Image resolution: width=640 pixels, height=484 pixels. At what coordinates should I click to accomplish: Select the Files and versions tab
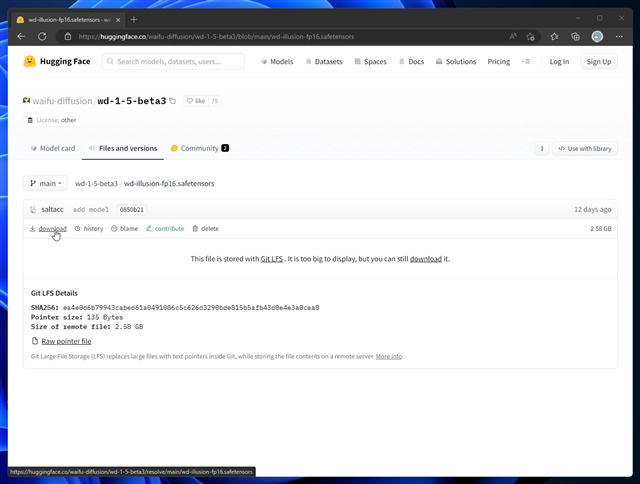(123, 148)
